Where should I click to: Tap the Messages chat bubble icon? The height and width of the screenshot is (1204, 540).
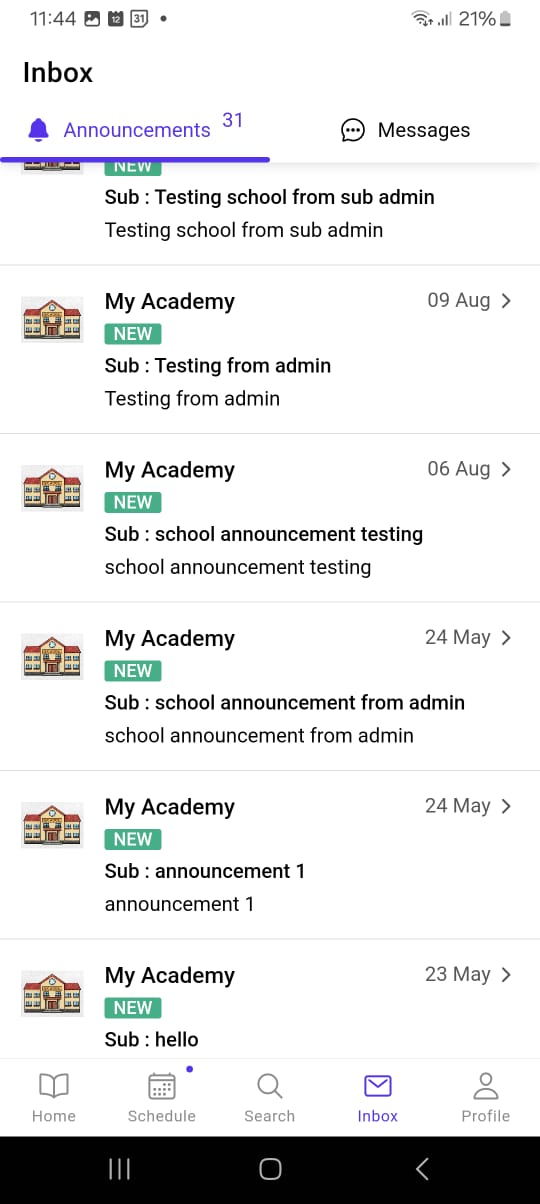[x=352, y=130]
